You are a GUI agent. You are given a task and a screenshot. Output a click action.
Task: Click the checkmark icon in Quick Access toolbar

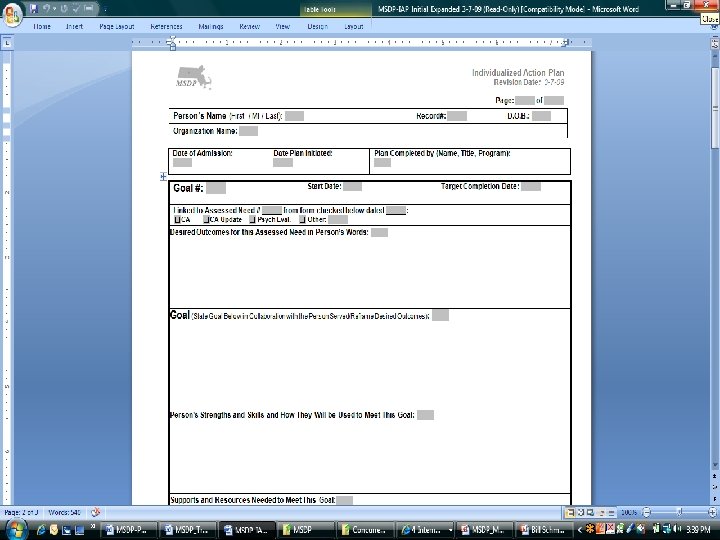(76, 8)
